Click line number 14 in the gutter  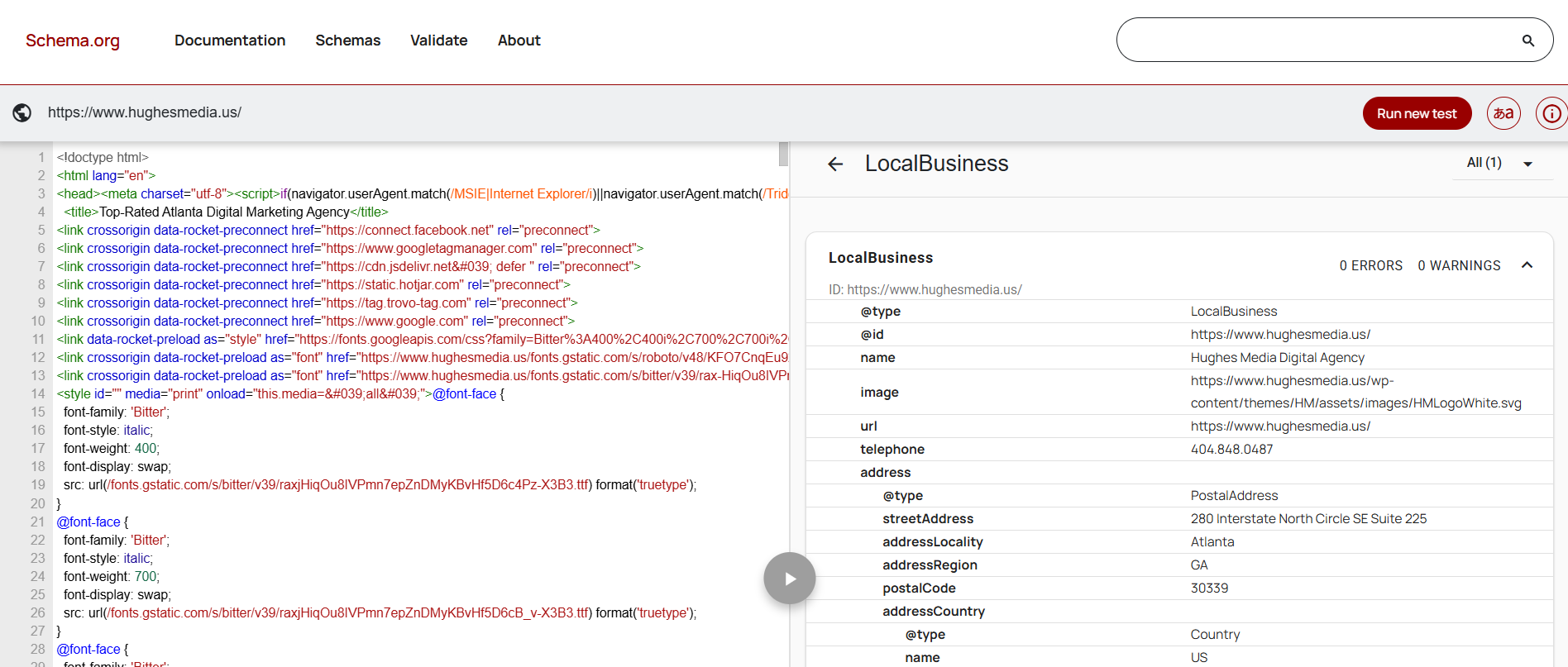pos(38,394)
